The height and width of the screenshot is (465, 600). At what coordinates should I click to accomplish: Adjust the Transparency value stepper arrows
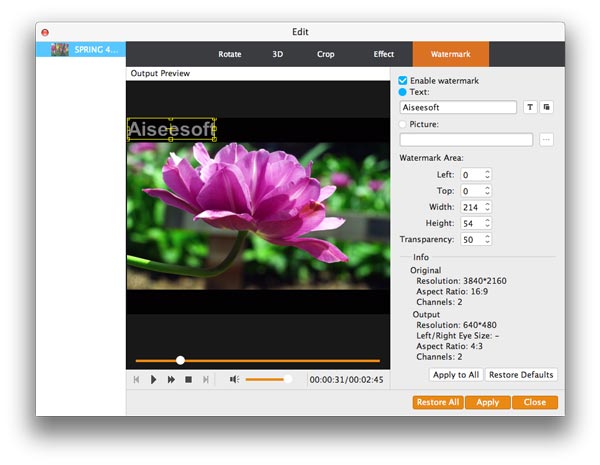pos(487,239)
